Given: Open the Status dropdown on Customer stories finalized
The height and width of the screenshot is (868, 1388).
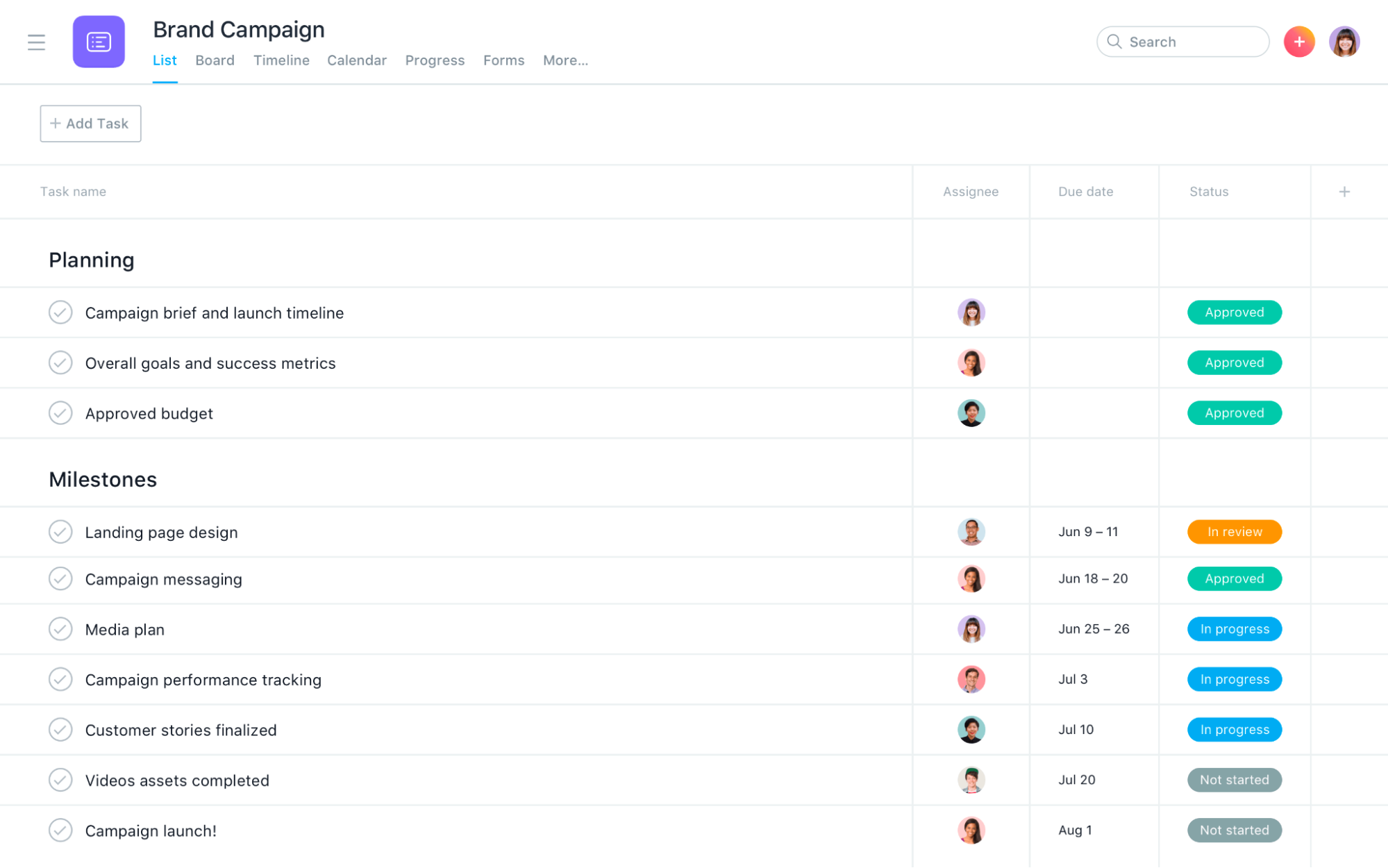Looking at the screenshot, I should coord(1234,729).
